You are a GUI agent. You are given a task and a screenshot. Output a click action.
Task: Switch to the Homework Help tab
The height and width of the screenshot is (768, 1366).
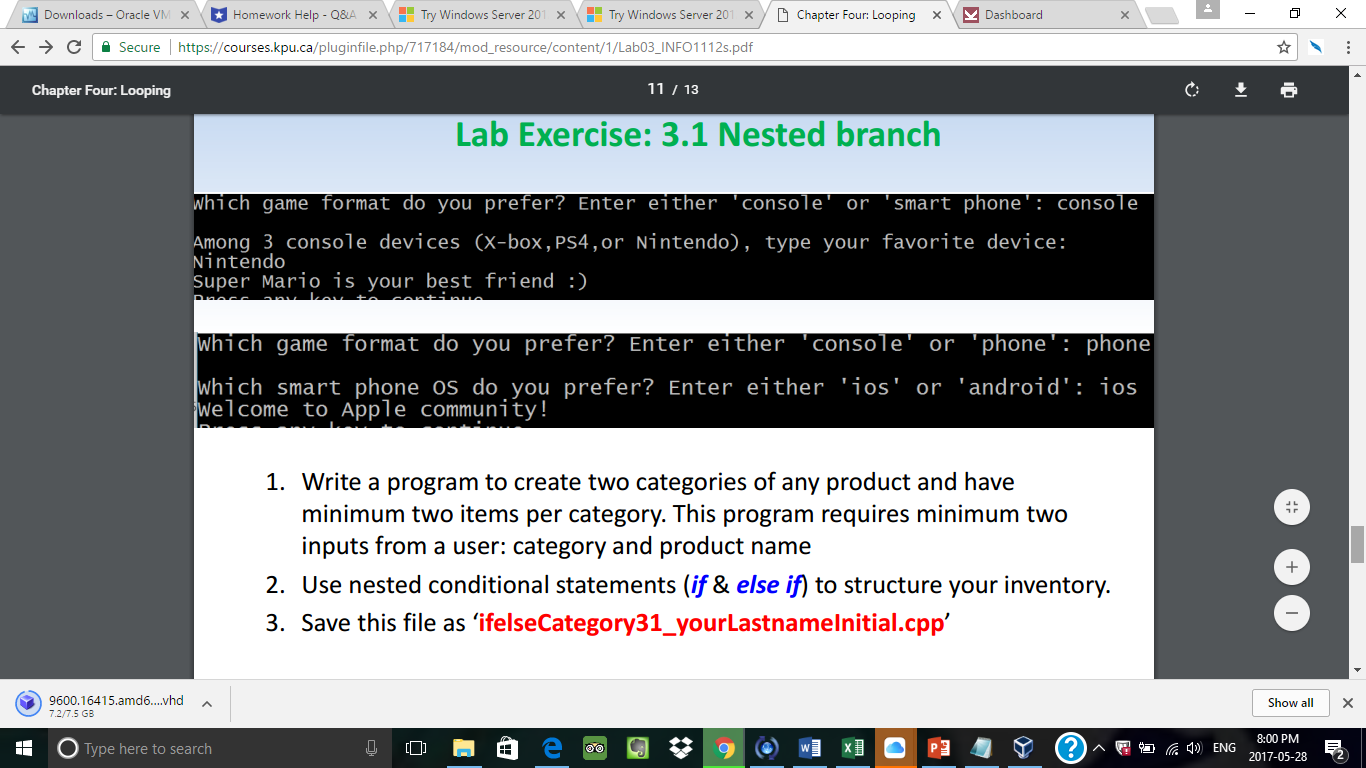coord(290,15)
